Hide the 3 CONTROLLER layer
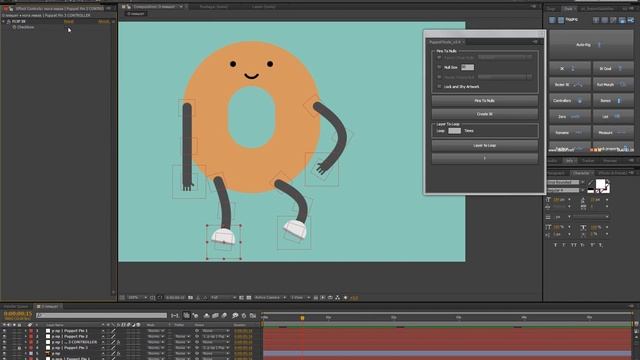Screen dimensions: 640x360 pos(4,342)
